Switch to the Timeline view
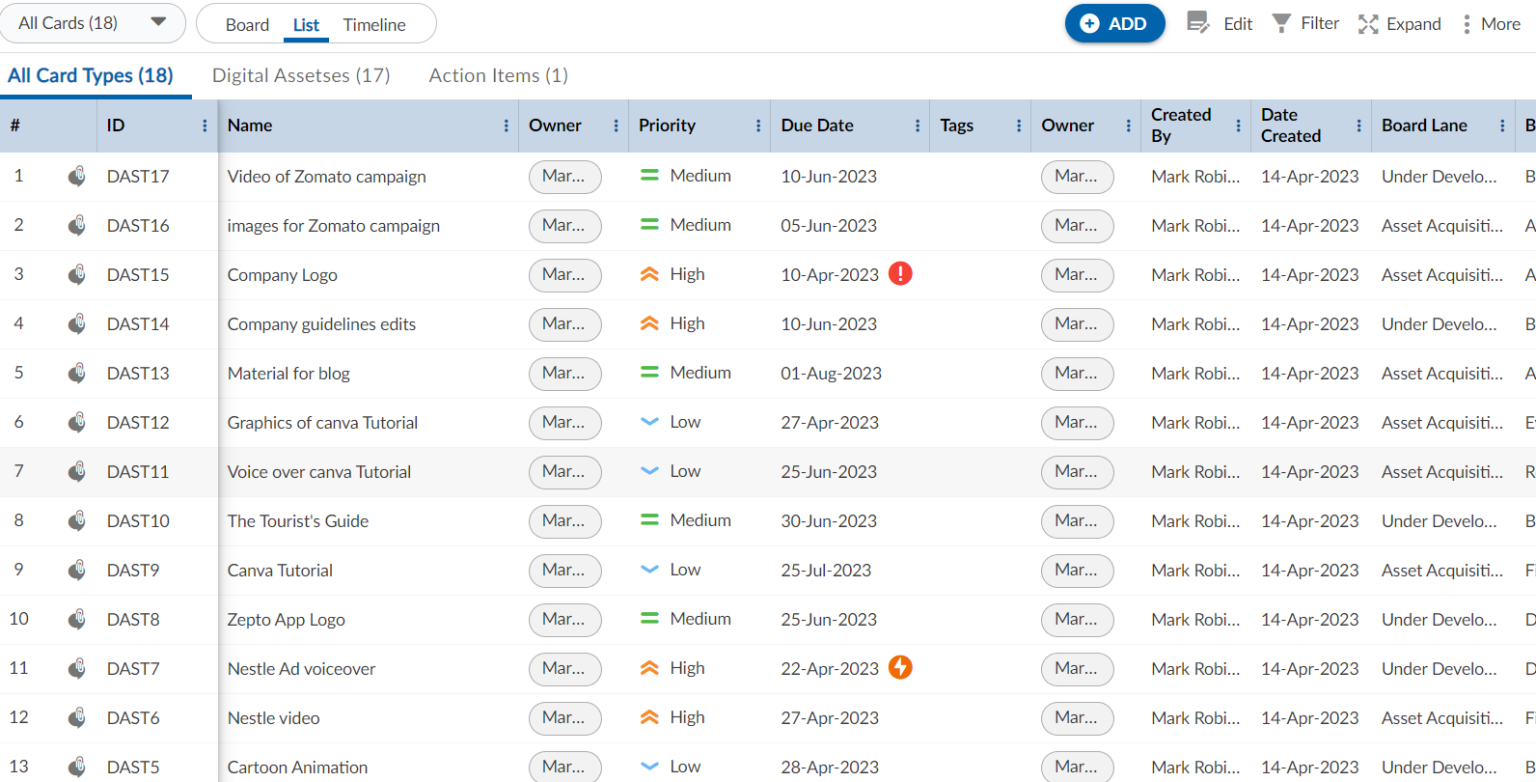Viewport: 1536px width, 782px height. (x=374, y=24)
